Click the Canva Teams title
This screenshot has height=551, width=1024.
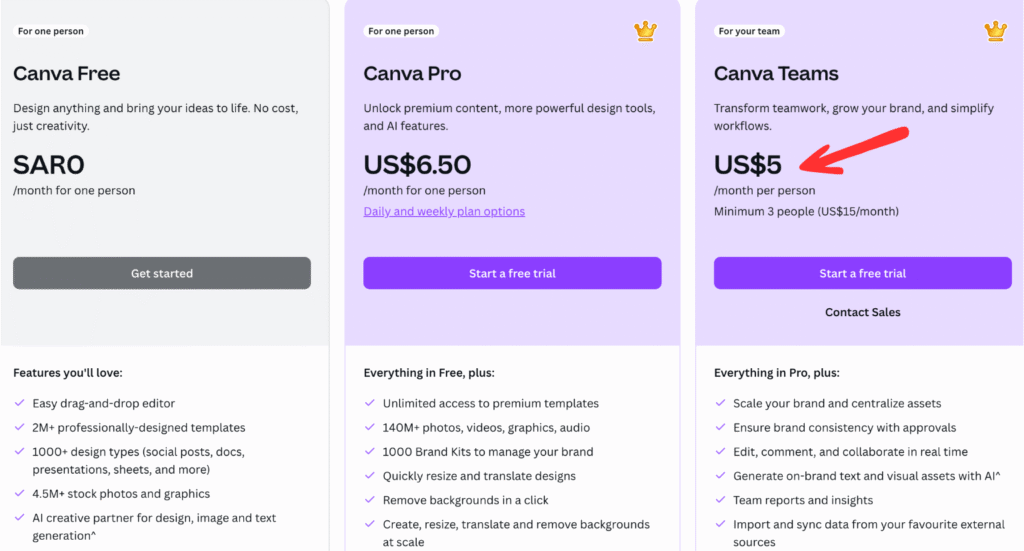pyautogui.click(x=776, y=73)
